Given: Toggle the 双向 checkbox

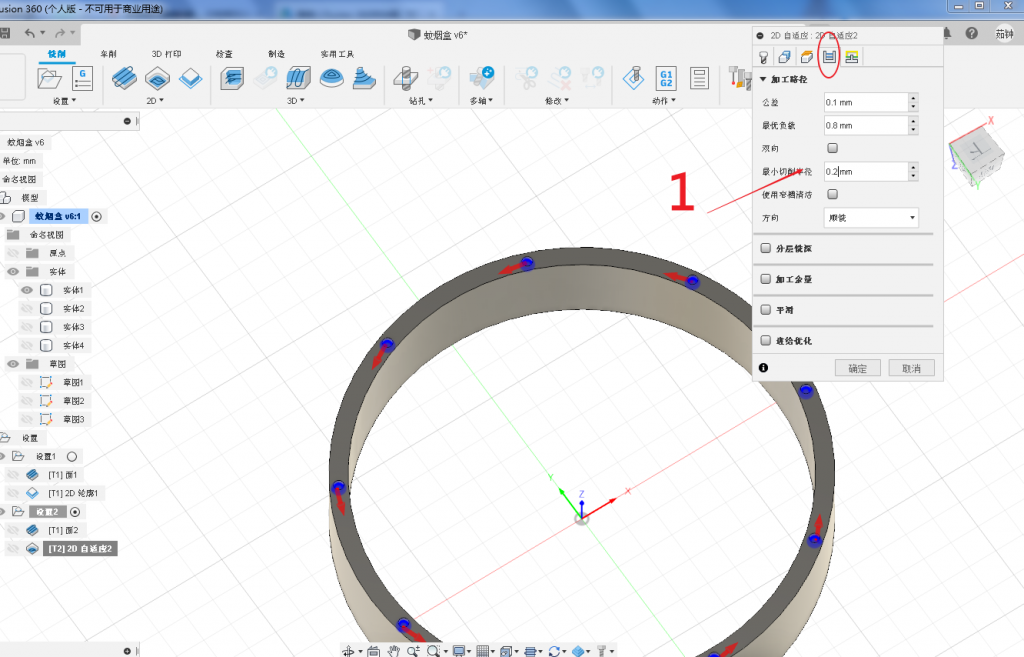Looking at the screenshot, I should [x=832, y=148].
